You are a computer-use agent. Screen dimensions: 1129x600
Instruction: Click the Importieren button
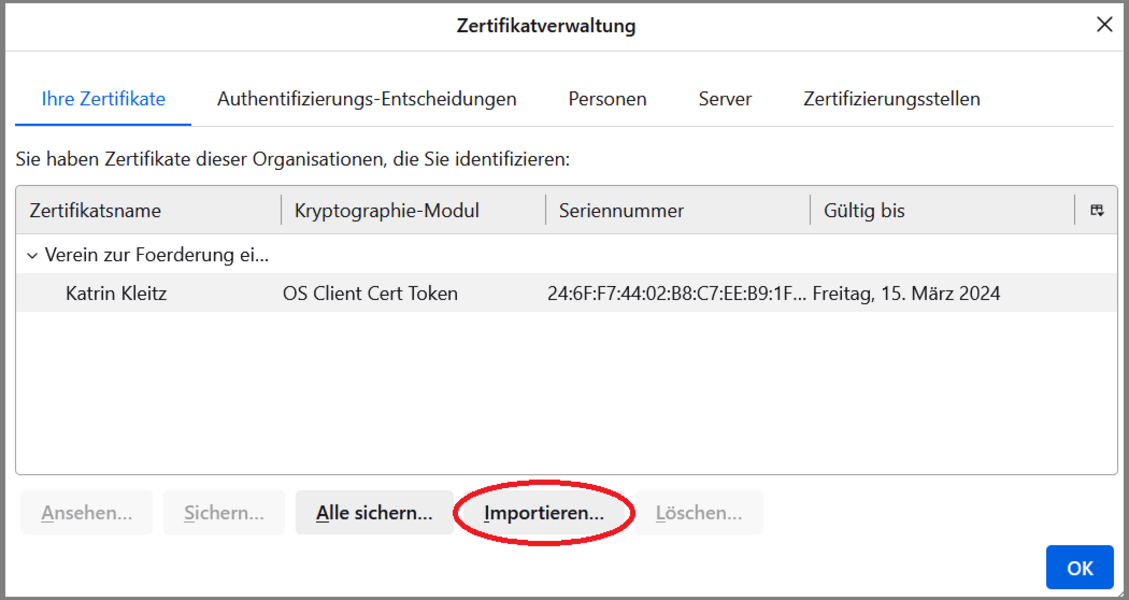coord(544,513)
